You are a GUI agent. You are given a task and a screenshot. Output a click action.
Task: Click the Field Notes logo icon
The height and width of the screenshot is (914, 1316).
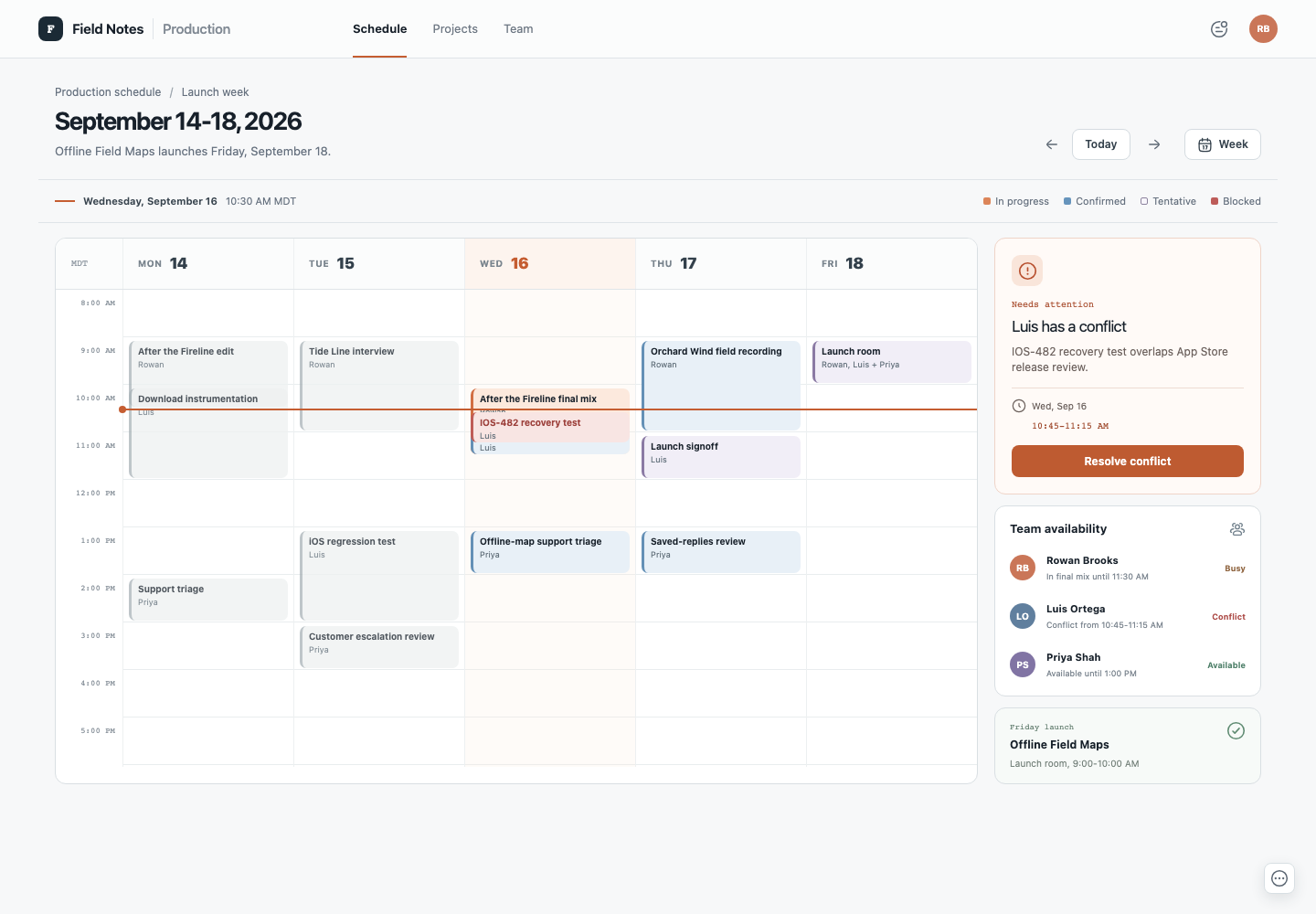point(50,29)
